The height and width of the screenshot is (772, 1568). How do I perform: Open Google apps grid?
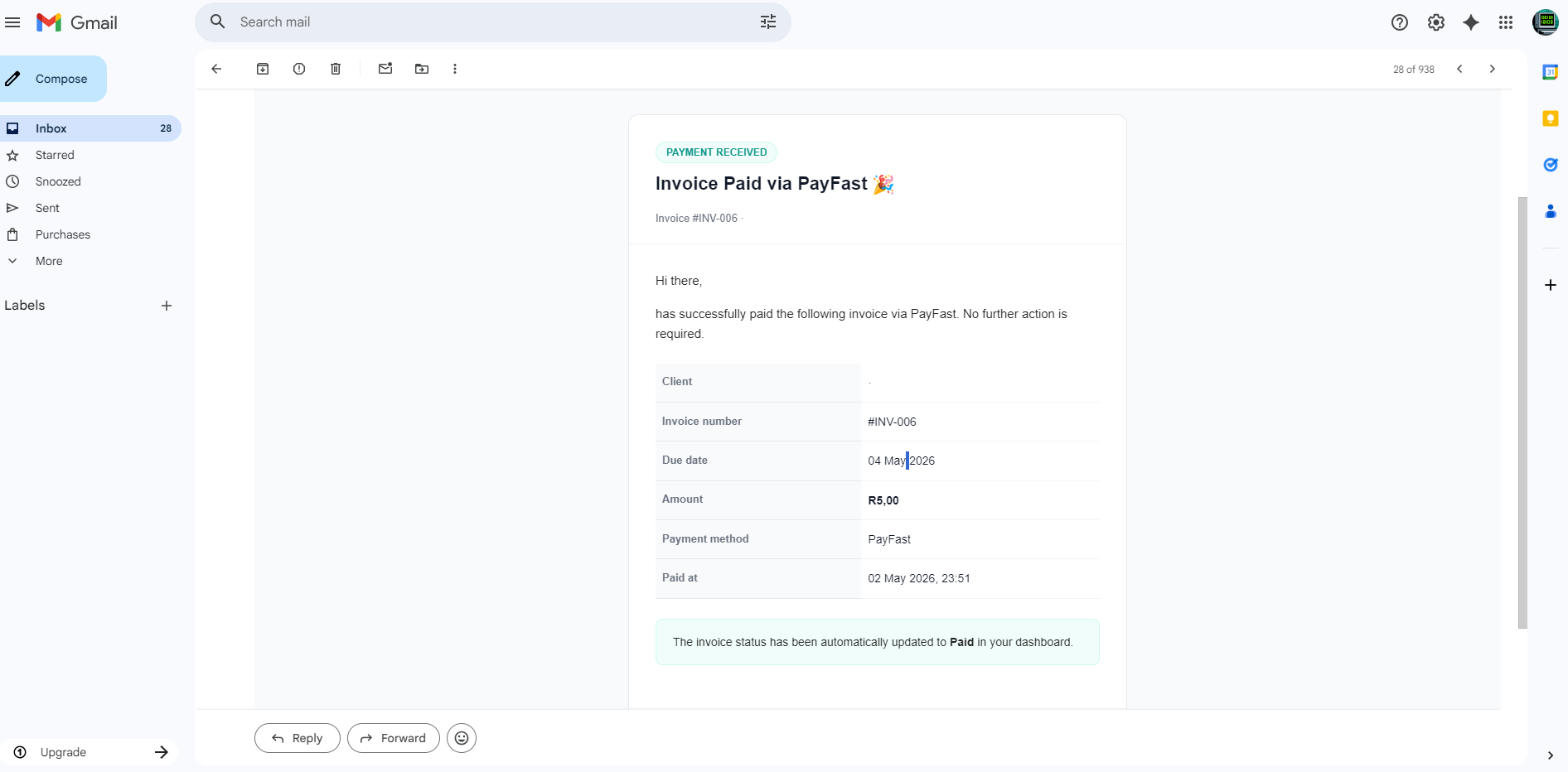[1506, 22]
